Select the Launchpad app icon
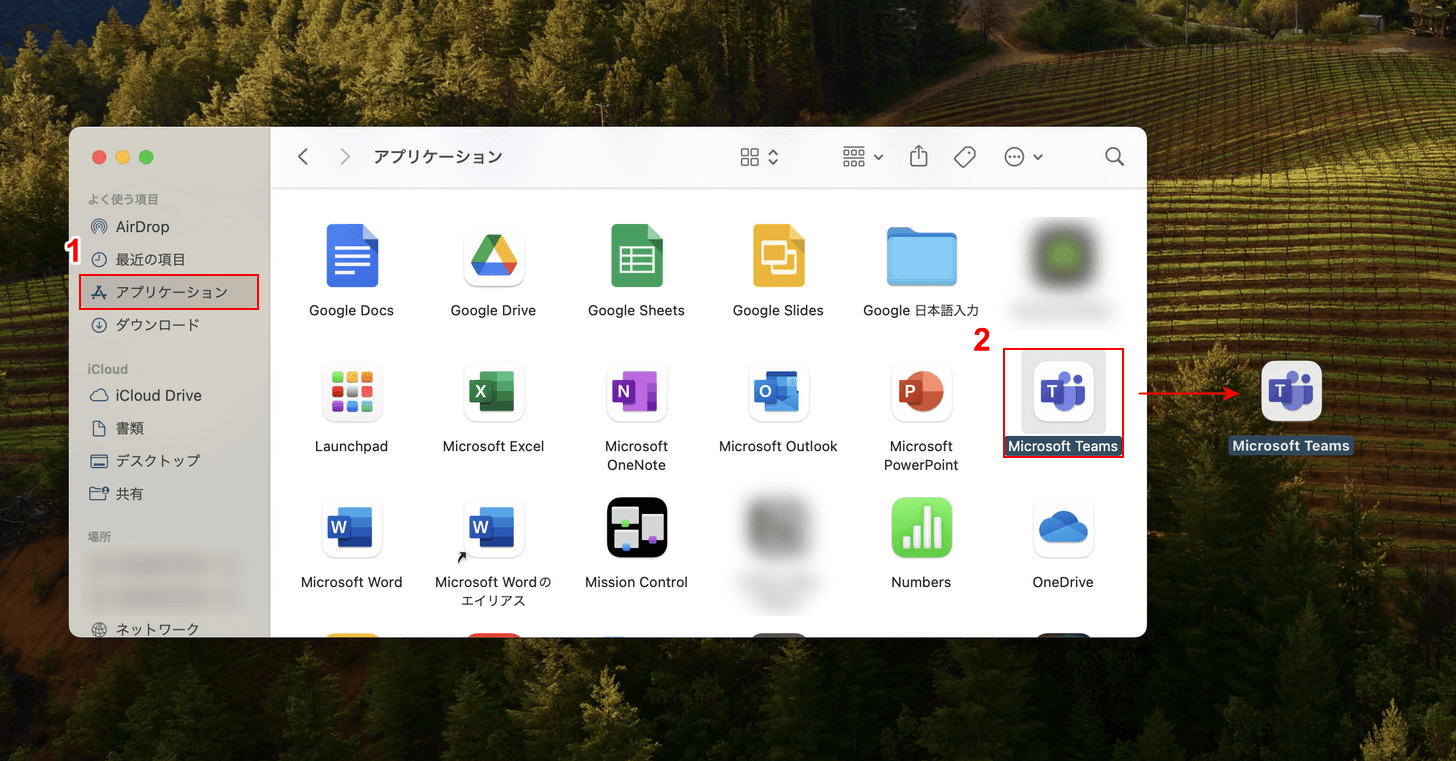Viewport: 1456px width, 761px height. pos(352,391)
